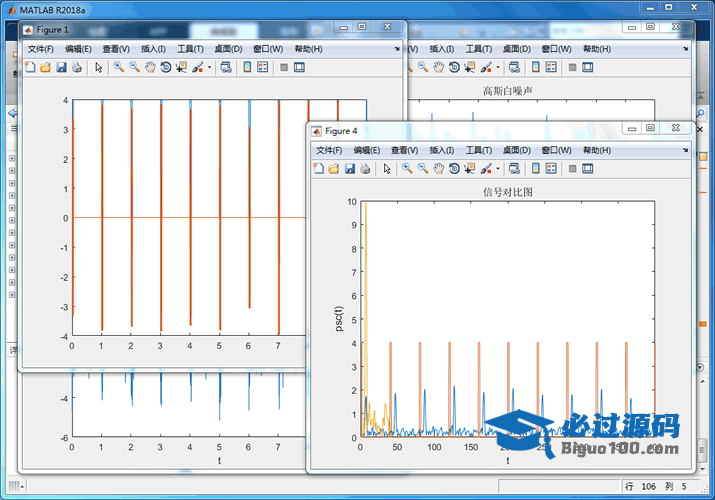Screen dimensions: 715x500
Task: Click Link Plot button in Figure 1 toolbar
Action: (225, 67)
